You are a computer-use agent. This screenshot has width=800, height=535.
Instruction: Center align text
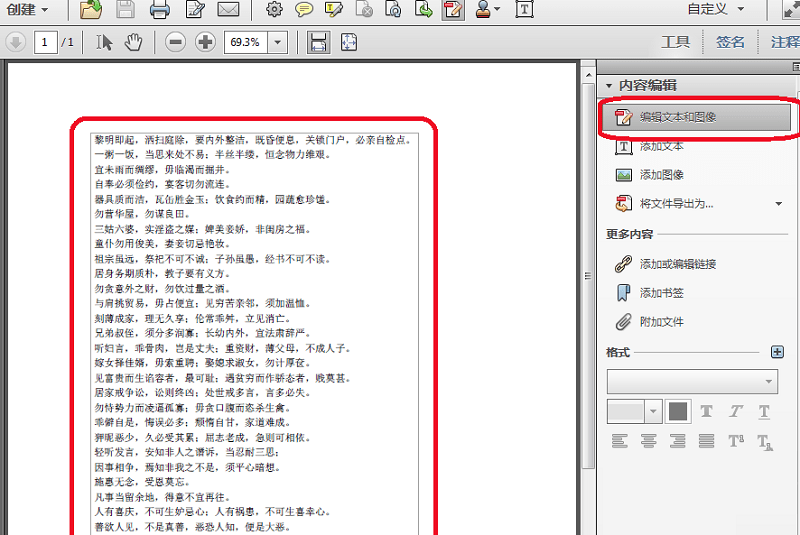pyautogui.click(x=648, y=441)
